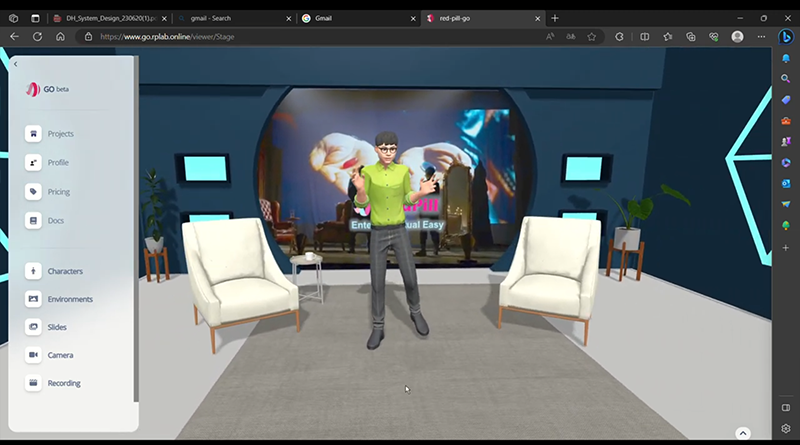Open the Docs icon in the sidebar
The width and height of the screenshot is (800, 445).
[x=34, y=220]
